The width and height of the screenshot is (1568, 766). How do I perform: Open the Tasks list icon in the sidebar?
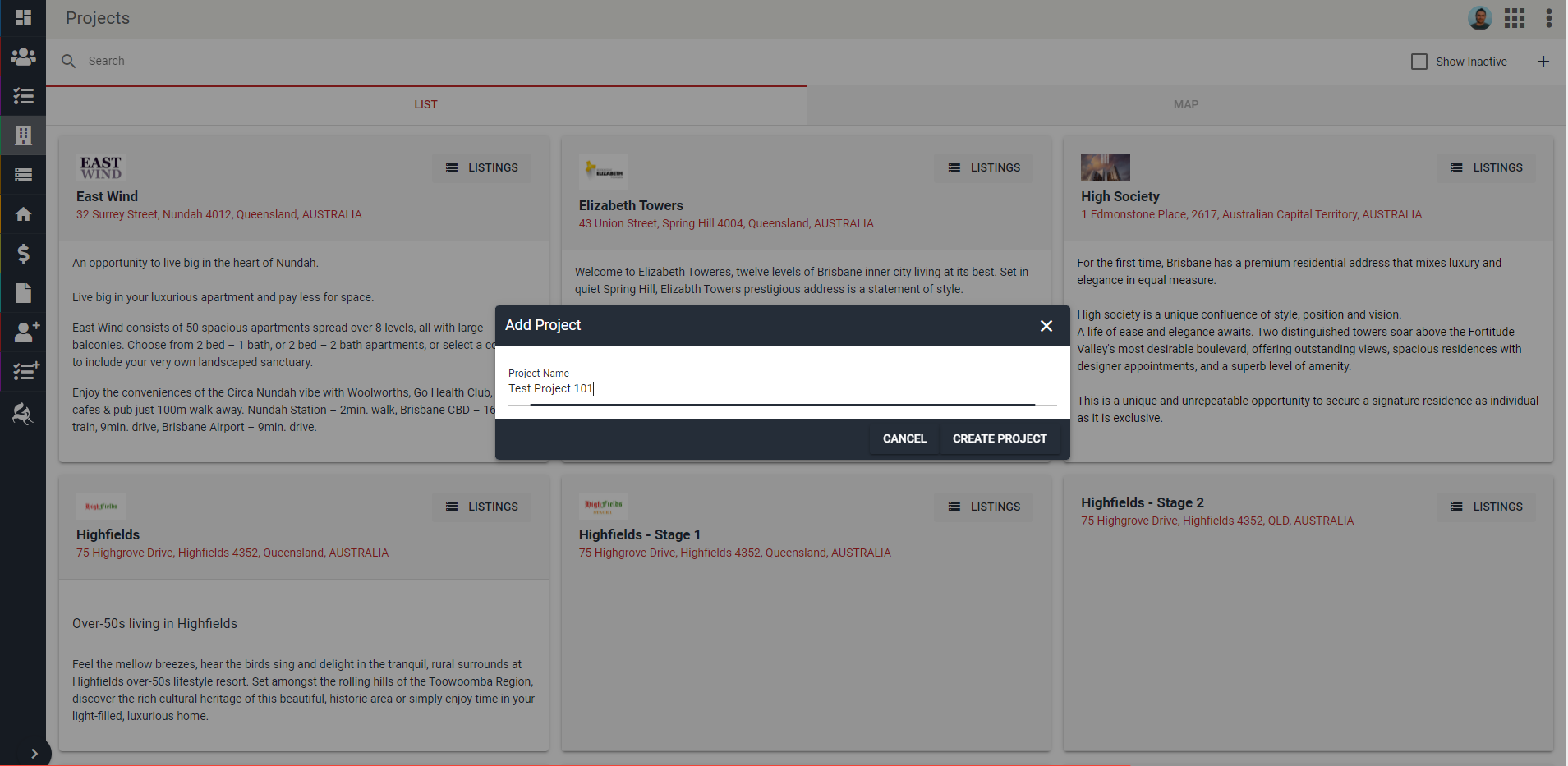coord(23,97)
